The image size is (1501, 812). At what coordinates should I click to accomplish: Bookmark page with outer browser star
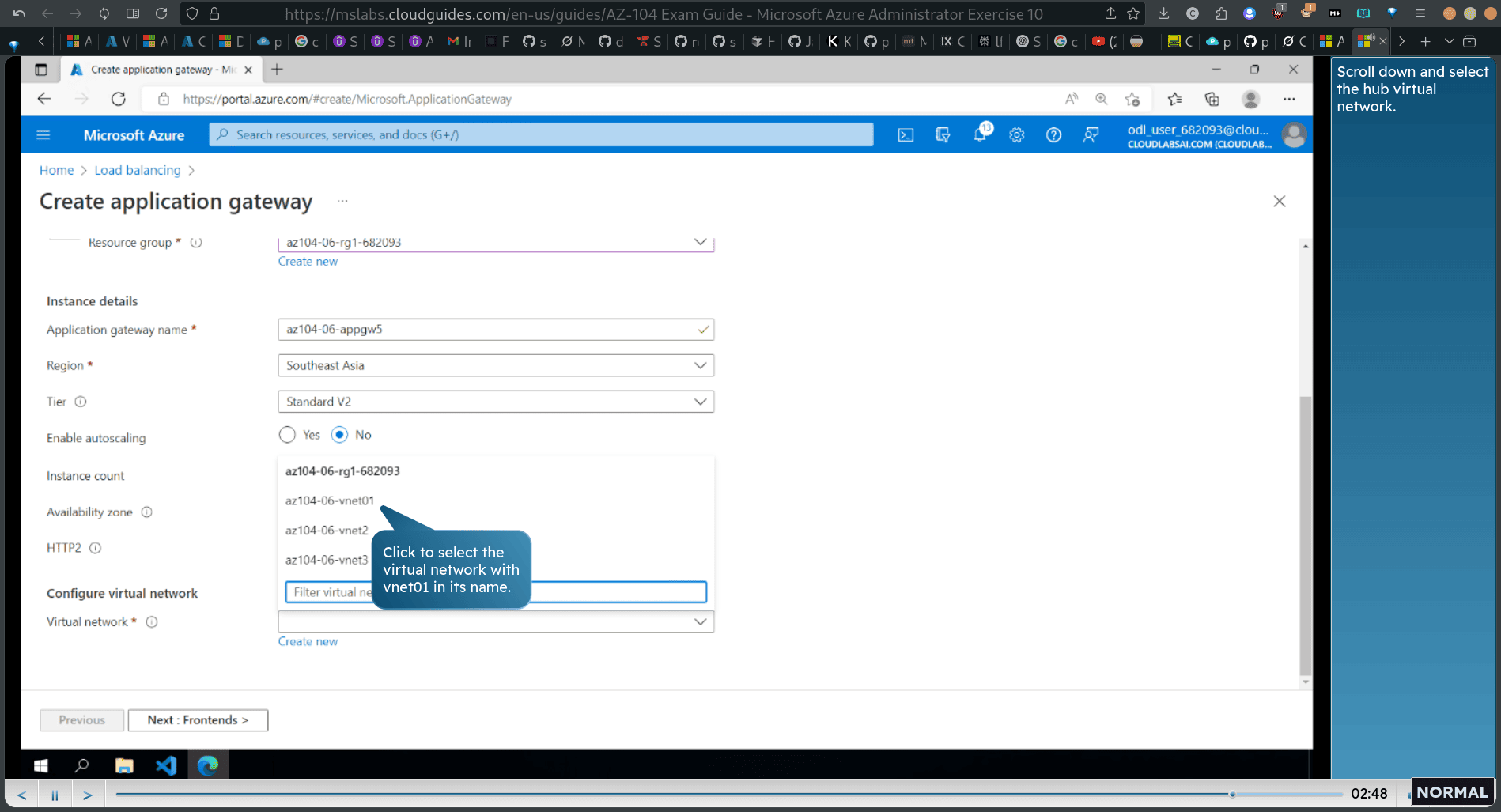click(x=1133, y=13)
